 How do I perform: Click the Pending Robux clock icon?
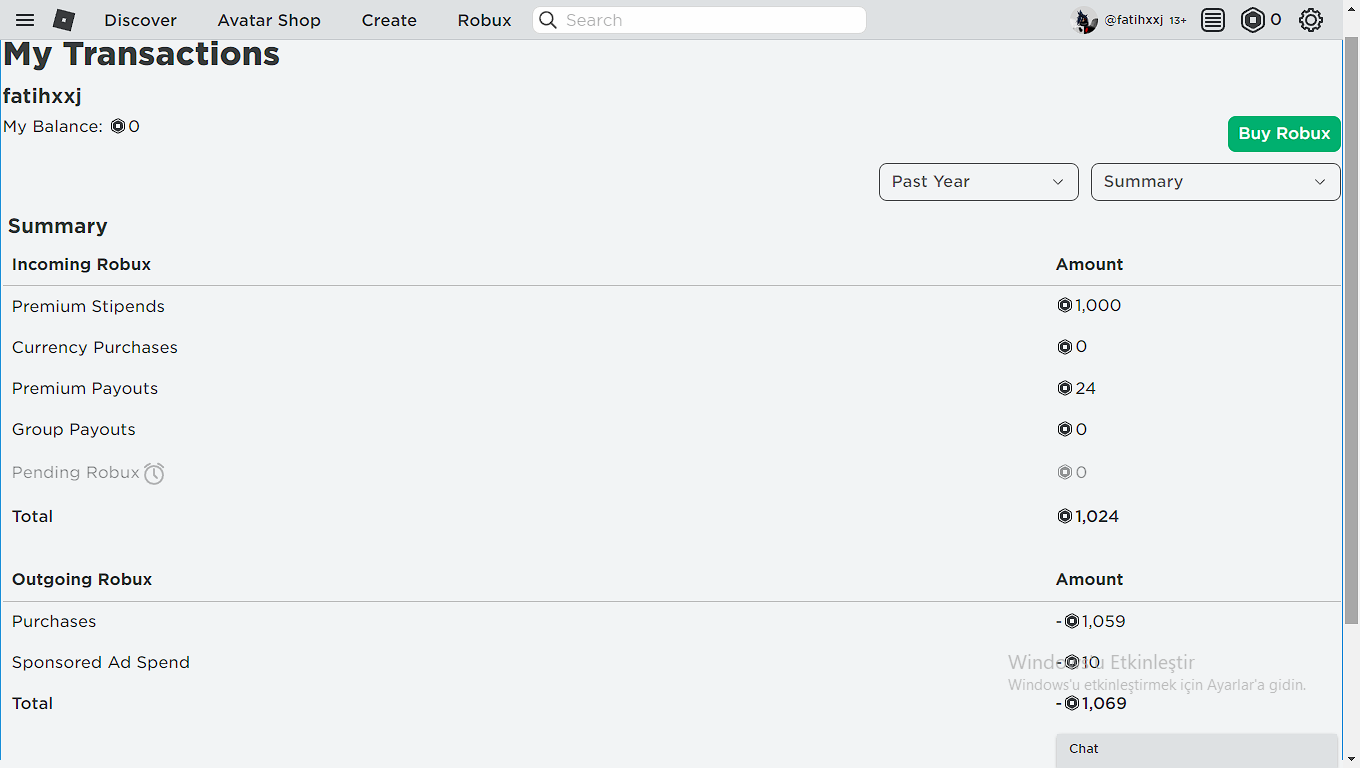[154, 473]
